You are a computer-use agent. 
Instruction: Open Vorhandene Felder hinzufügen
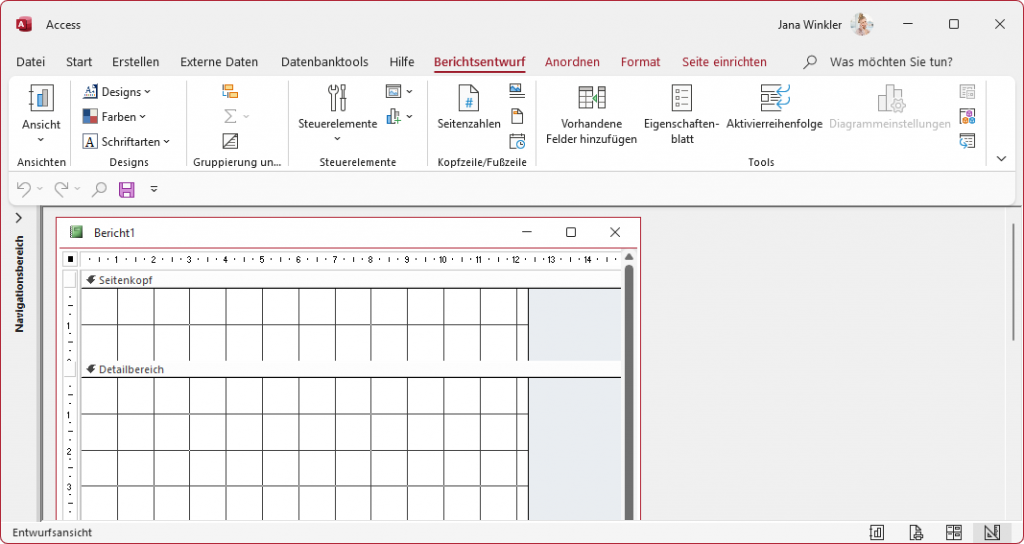(591, 115)
